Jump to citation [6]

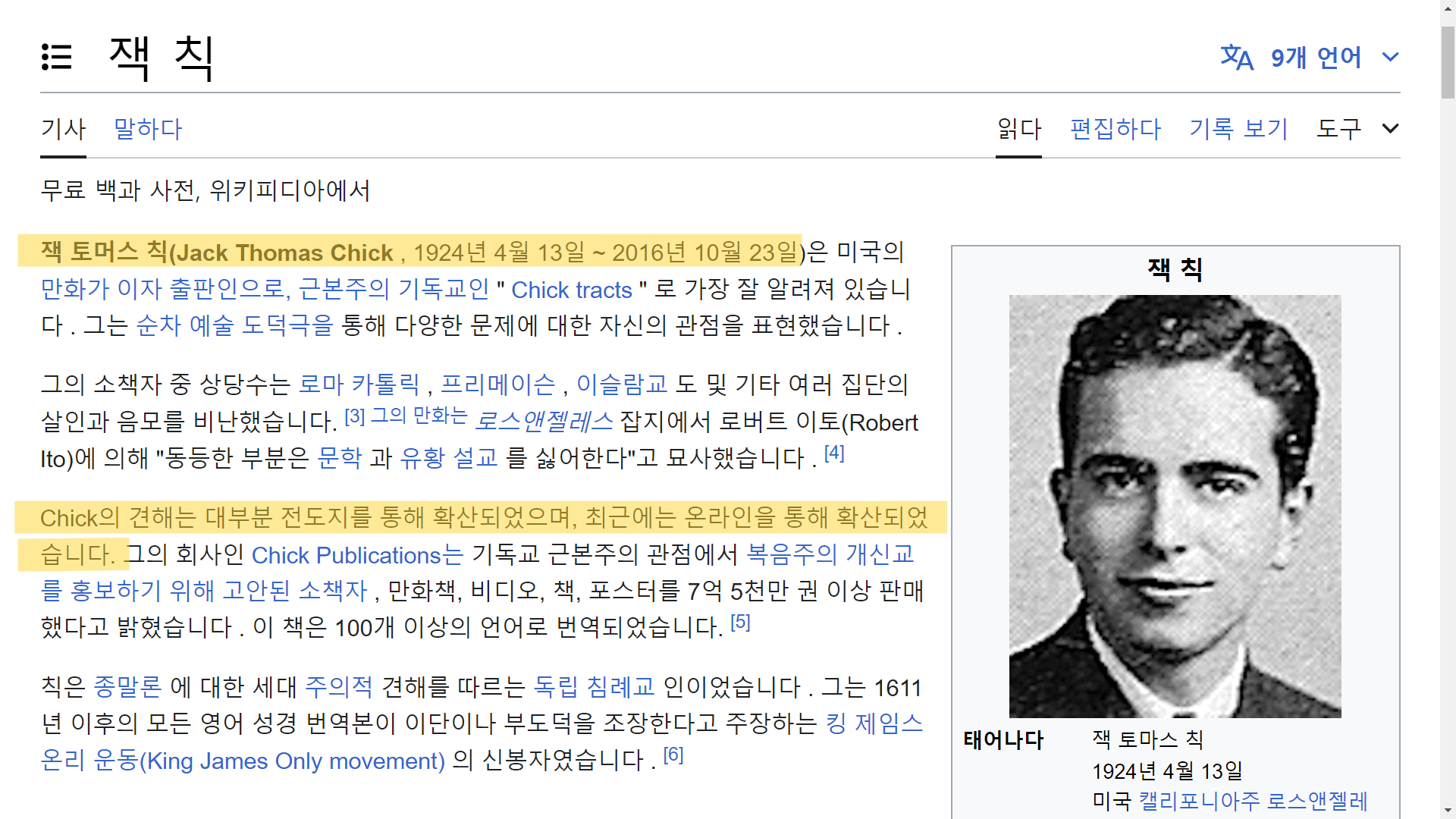tap(673, 755)
